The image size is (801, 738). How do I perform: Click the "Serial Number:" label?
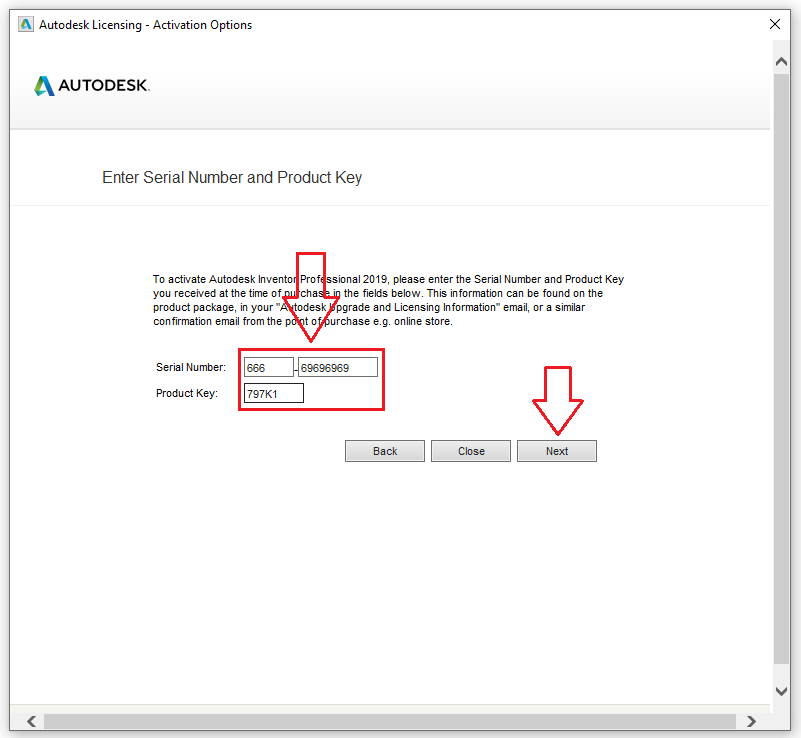point(191,368)
